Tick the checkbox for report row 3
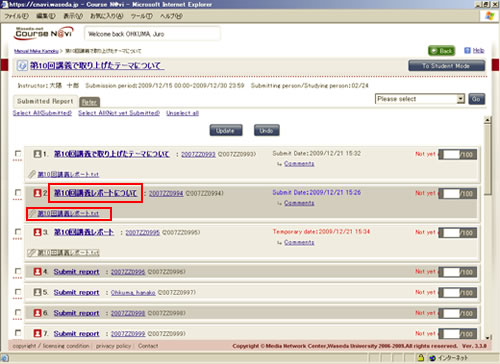 click(x=18, y=232)
